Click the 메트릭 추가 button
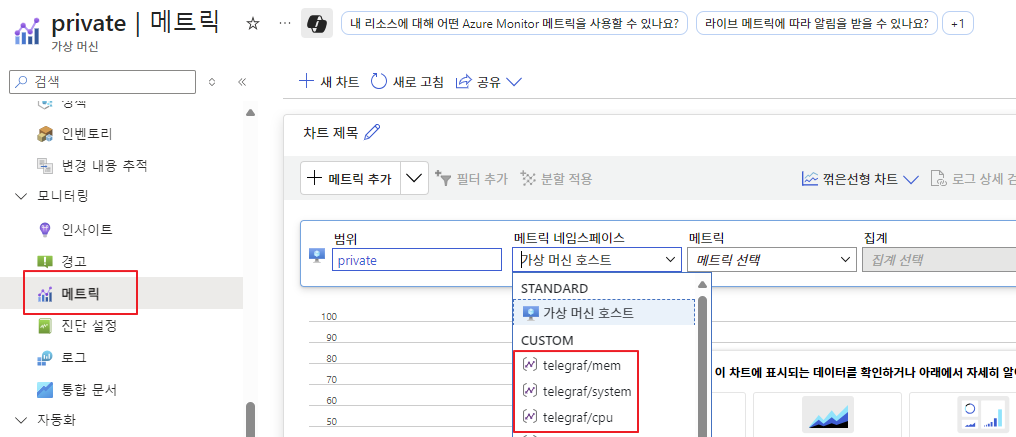Image resolution: width=1016 pixels, height=437 pixels. tap(351, 178)
